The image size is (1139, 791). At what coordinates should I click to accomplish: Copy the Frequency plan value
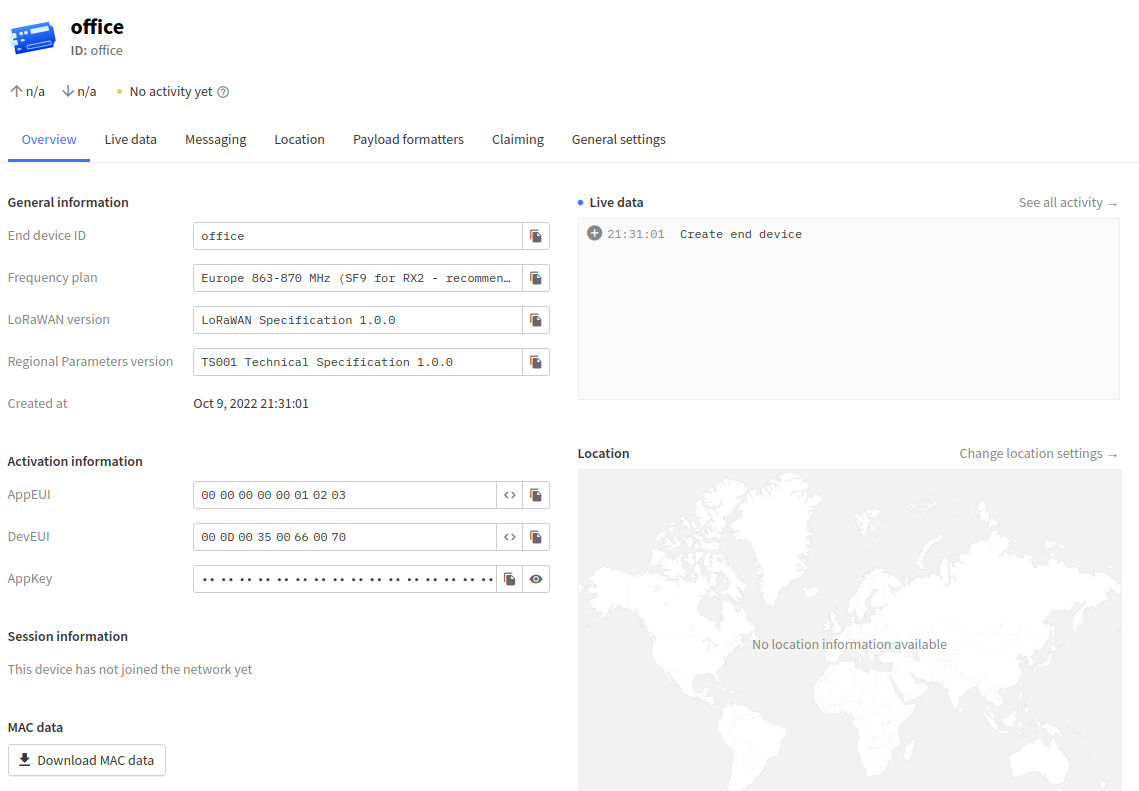[536, 278]
